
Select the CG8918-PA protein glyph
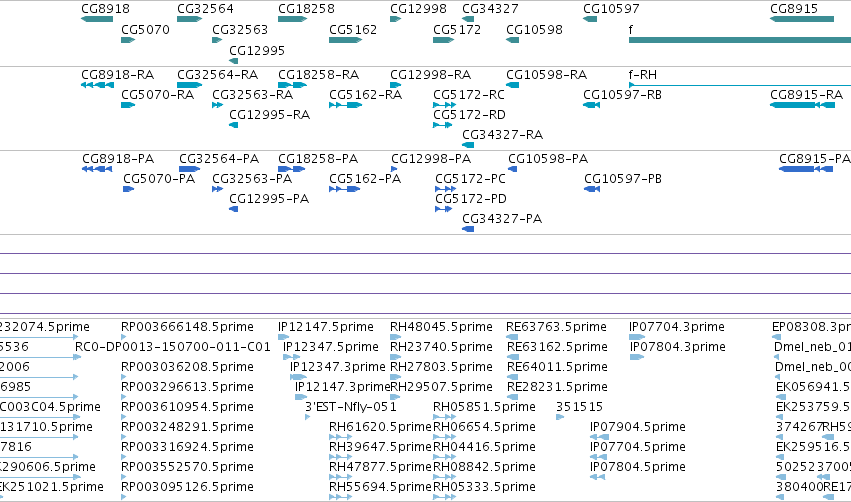pos(97,169)
